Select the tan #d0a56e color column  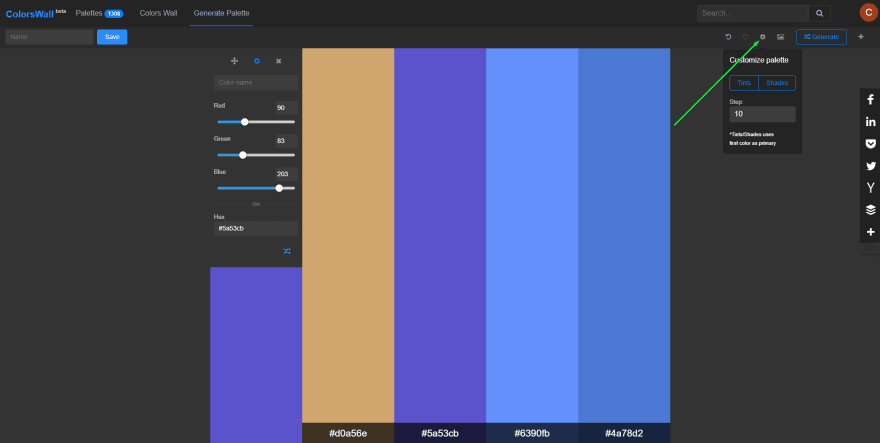tap(348, 235)
